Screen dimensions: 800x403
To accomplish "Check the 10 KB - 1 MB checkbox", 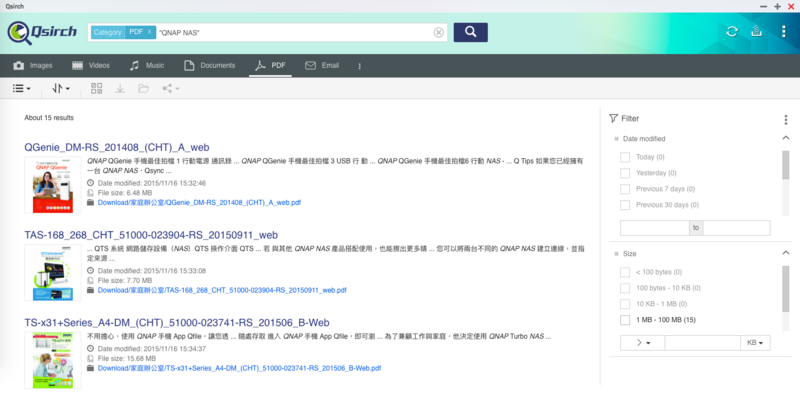I will coord(625,304).
